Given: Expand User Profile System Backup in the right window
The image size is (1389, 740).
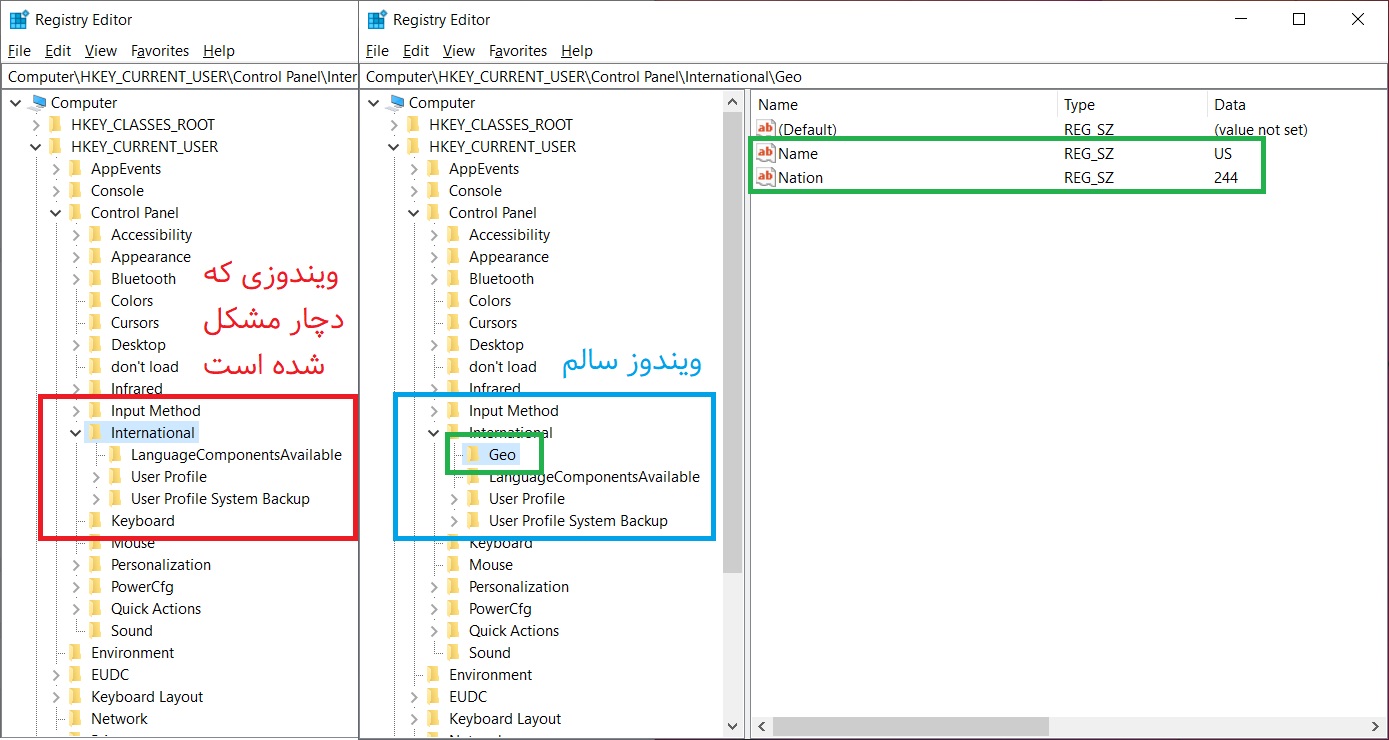Looking at the screenshot, I should tap(454, 521).
